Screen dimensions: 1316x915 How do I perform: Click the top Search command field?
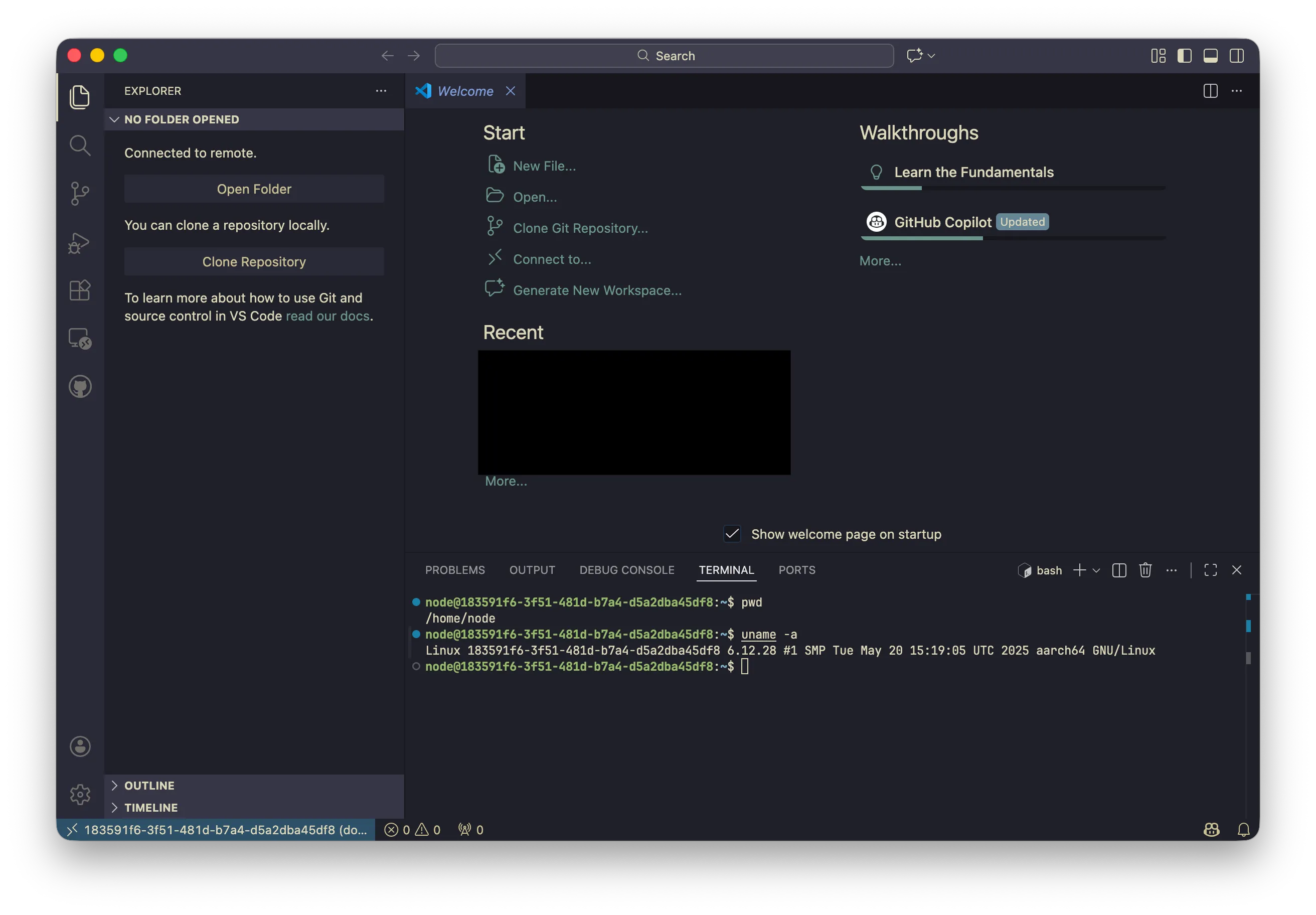[x=664, y=56]
